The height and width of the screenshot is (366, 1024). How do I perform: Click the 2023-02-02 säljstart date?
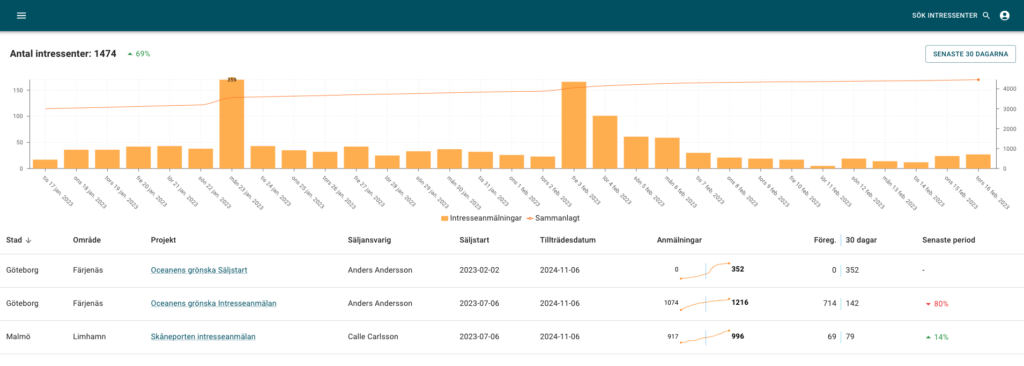(x=479, y=270)
